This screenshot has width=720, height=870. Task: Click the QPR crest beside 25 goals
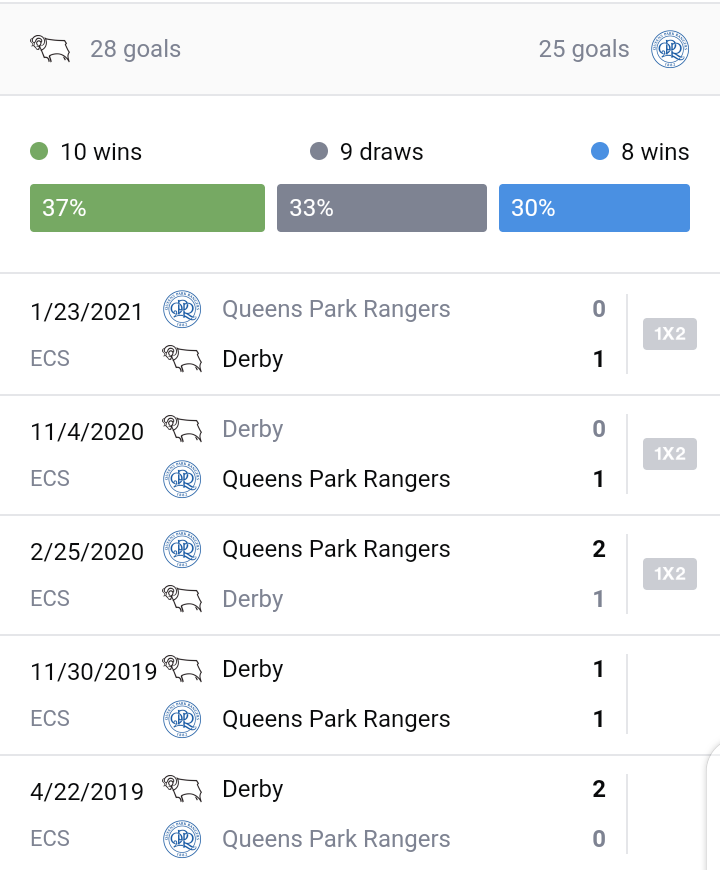tap(670, 49)
